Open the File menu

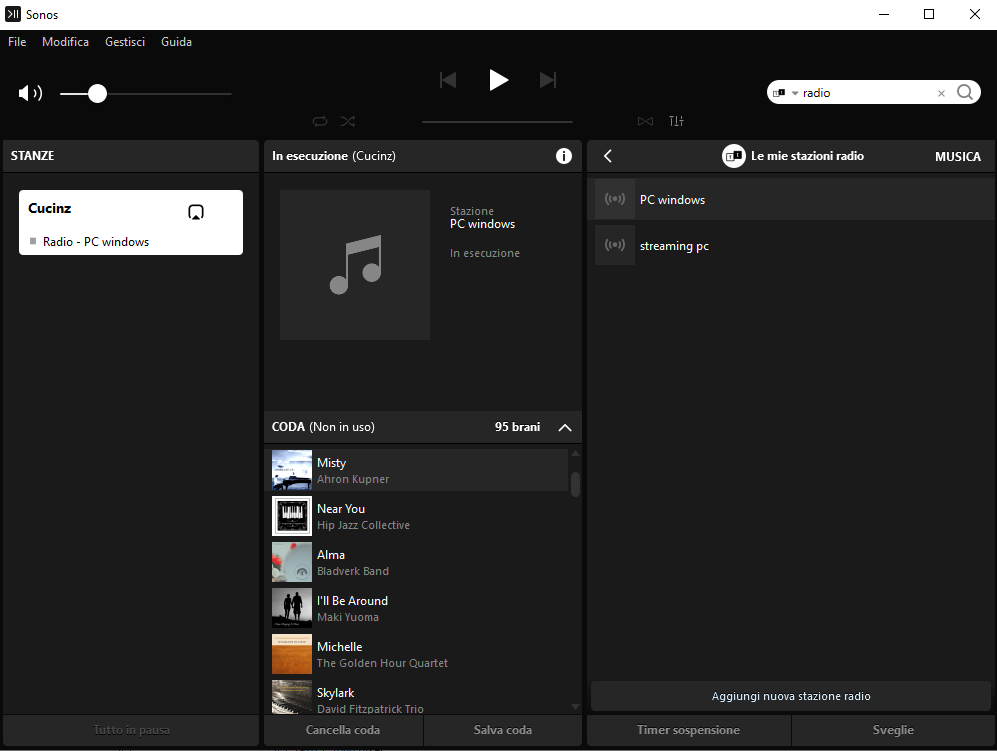(17, 42)
